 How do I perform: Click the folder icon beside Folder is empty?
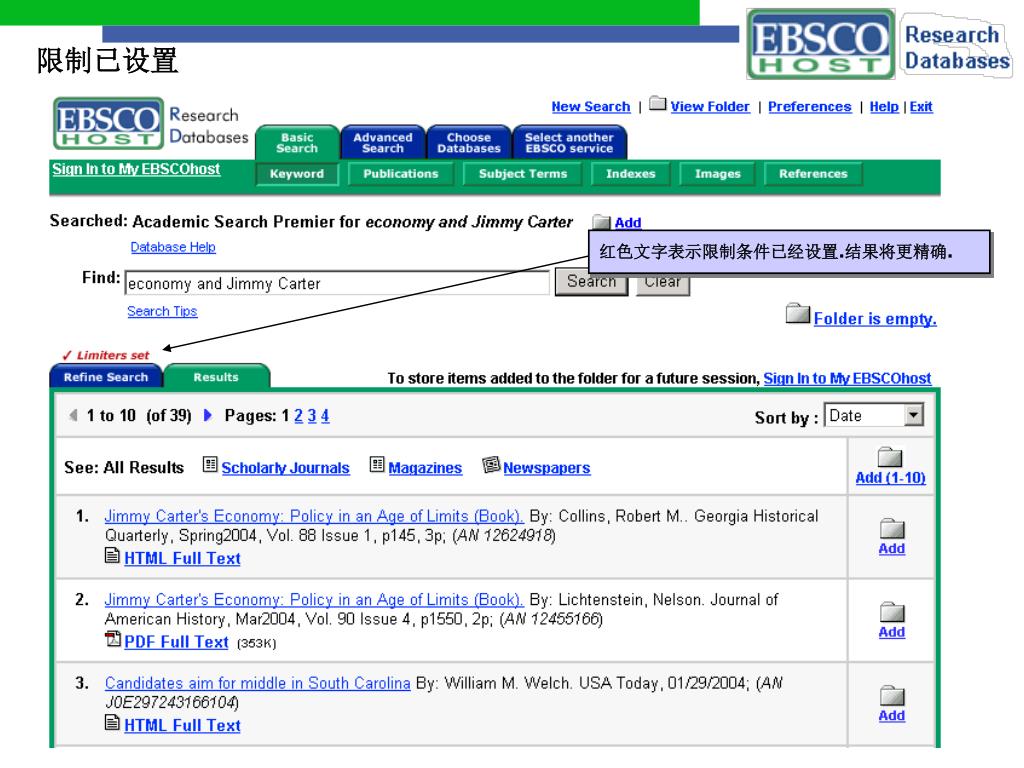click(797, 313)
